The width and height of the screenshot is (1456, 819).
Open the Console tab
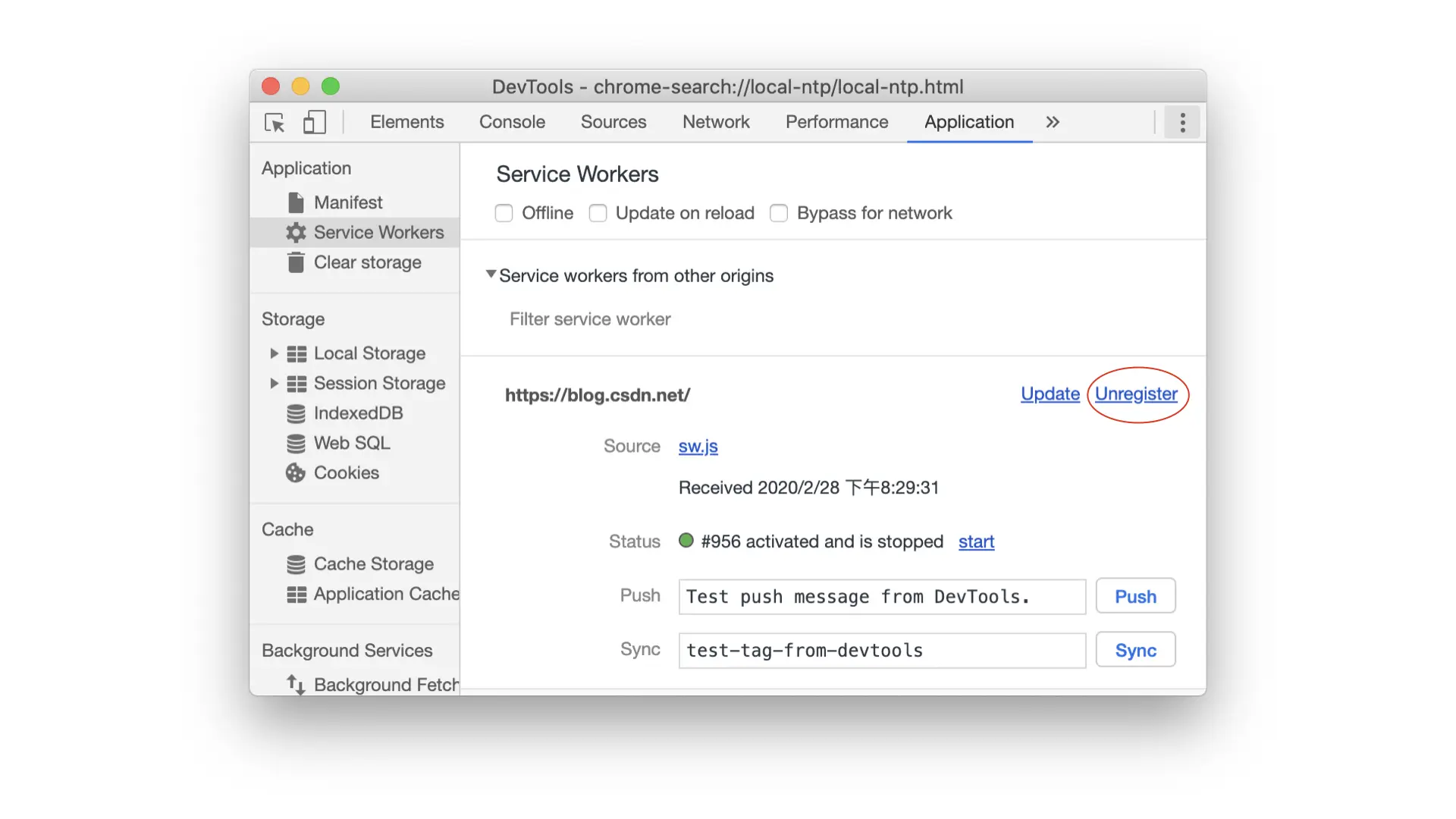pyautogui.click(x=512, y=122)
